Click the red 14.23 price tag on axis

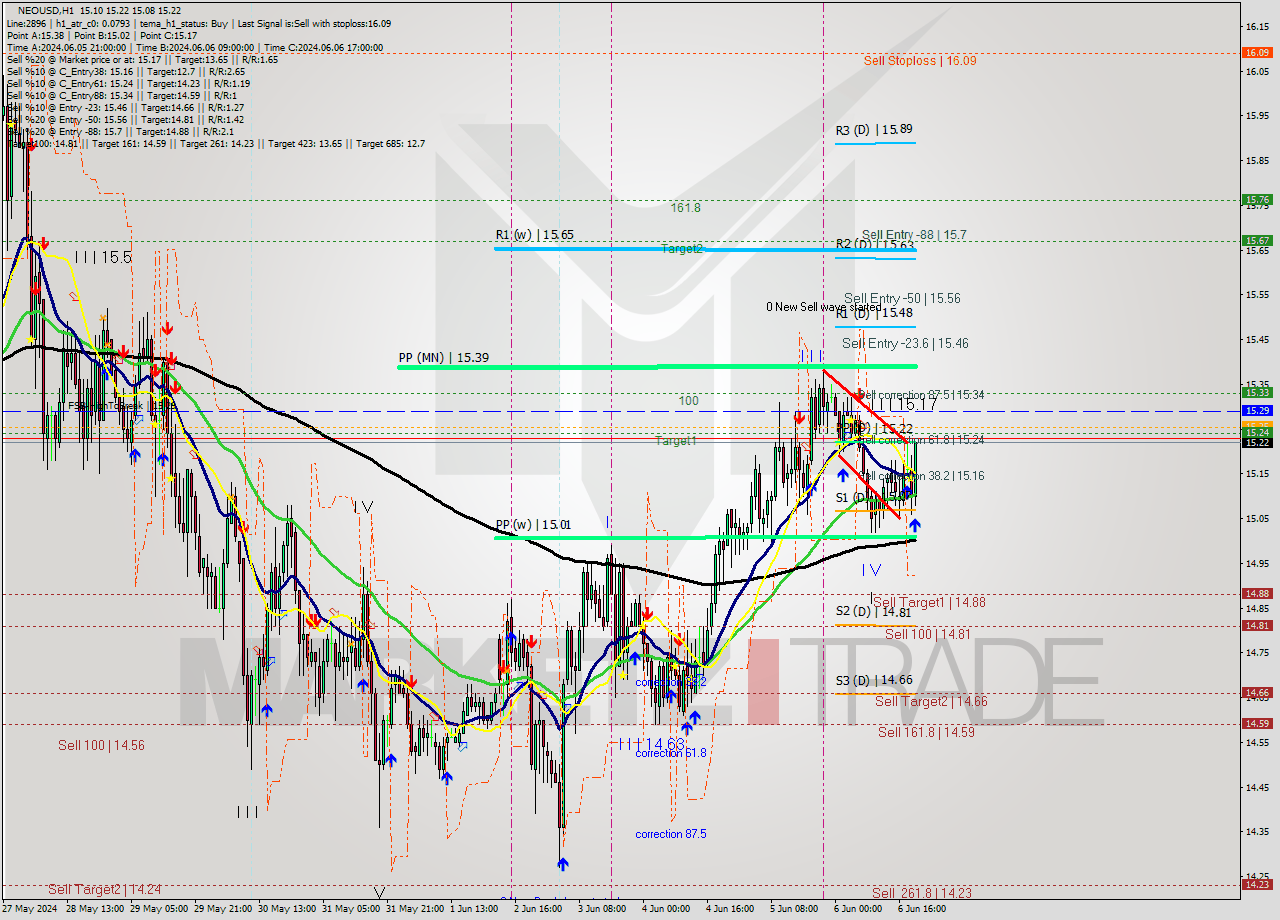[x=1256, y=884]
